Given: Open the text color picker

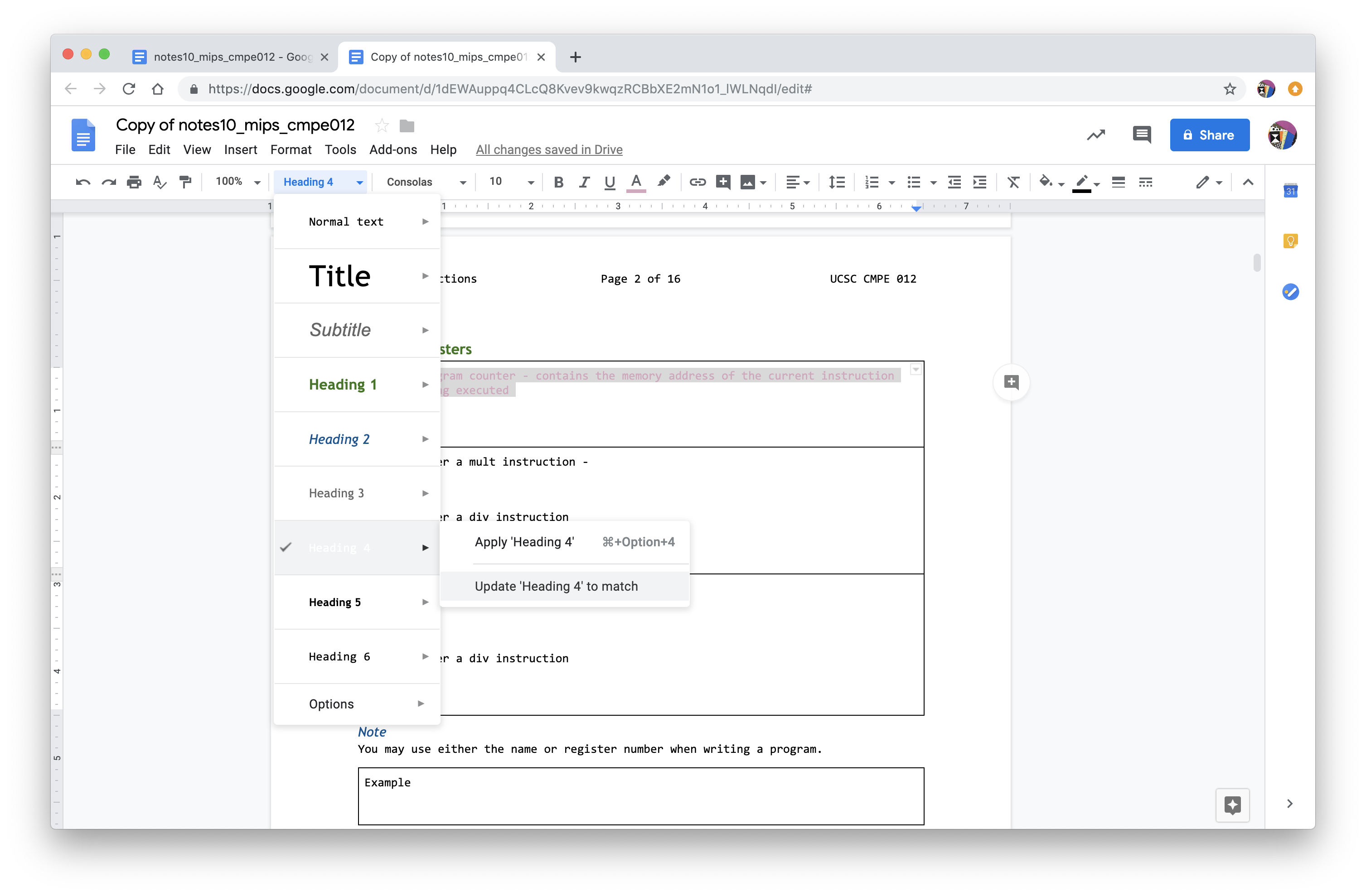Looking at the screenshot, I should pyautogui.click(x=636, y=182).
